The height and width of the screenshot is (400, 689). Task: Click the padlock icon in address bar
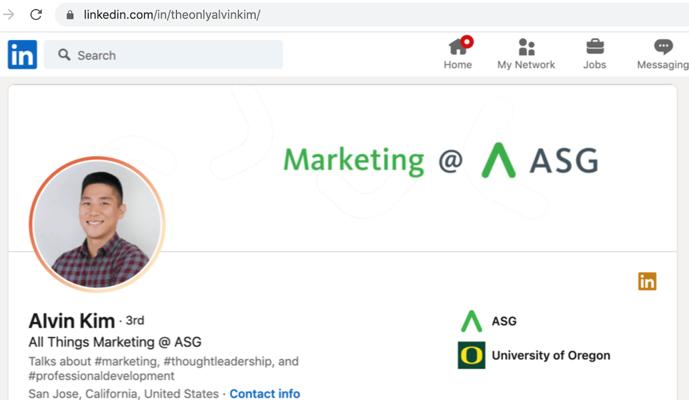coord(69,15)
